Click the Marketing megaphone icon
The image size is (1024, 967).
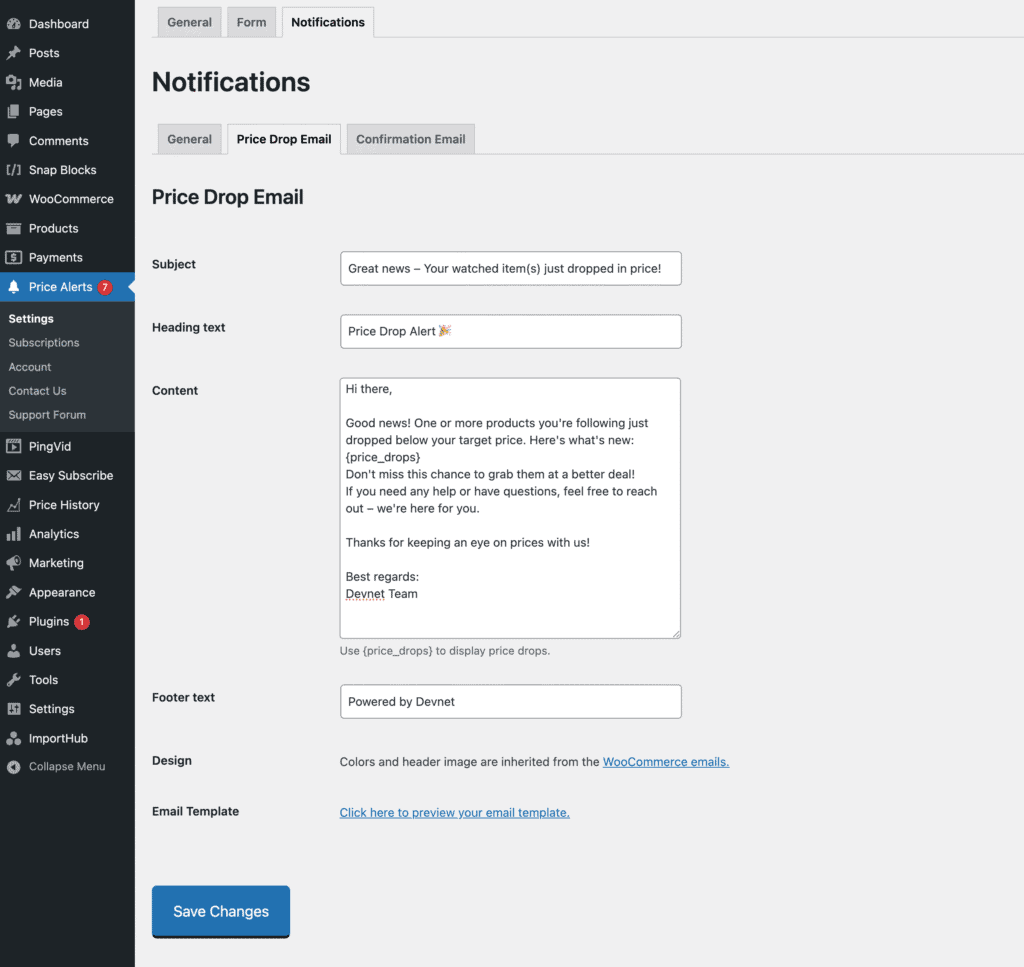[x=14, y=563]
